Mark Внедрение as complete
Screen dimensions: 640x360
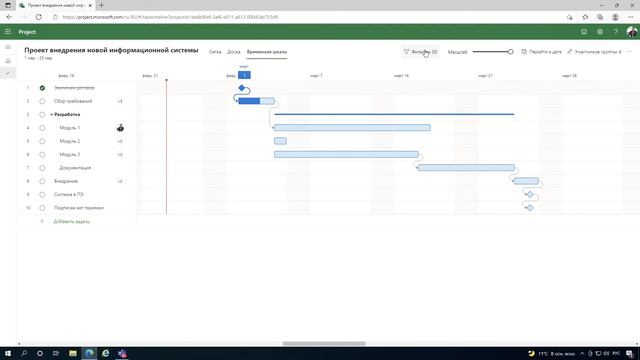click(42, 181)
